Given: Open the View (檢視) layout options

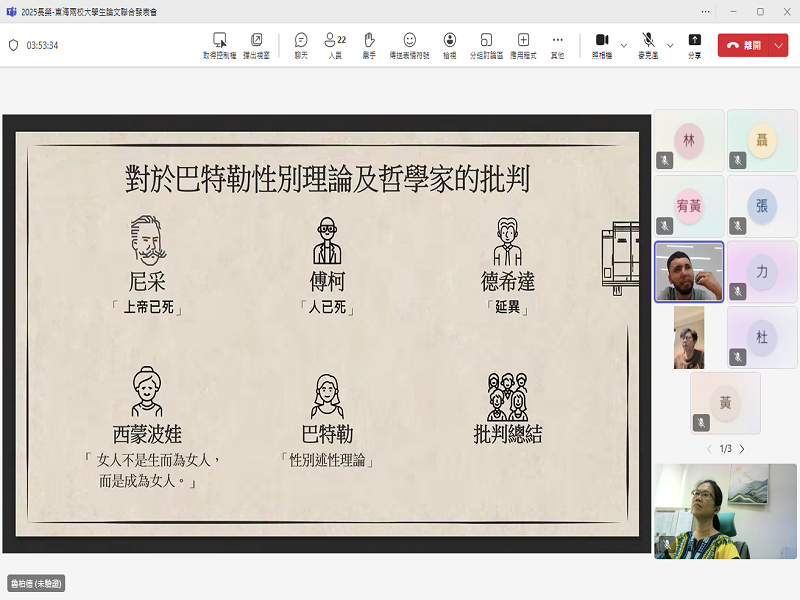Looking at the screenshot, I should tap(450, 40).
